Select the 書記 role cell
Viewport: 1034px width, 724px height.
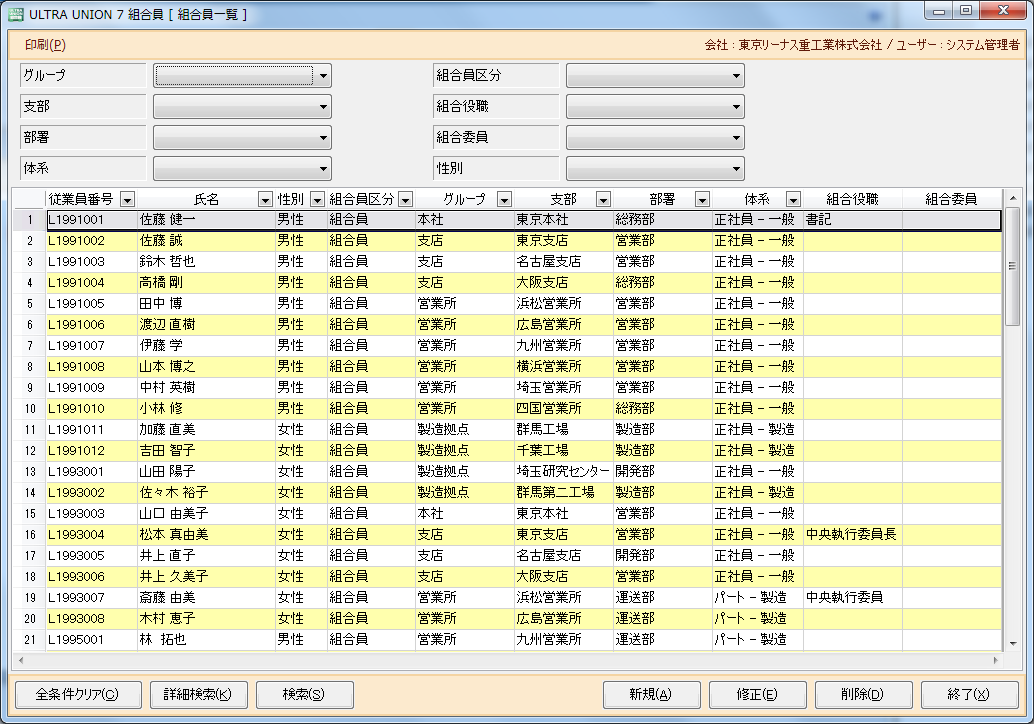pyautogui.click(x=853, y=220)
